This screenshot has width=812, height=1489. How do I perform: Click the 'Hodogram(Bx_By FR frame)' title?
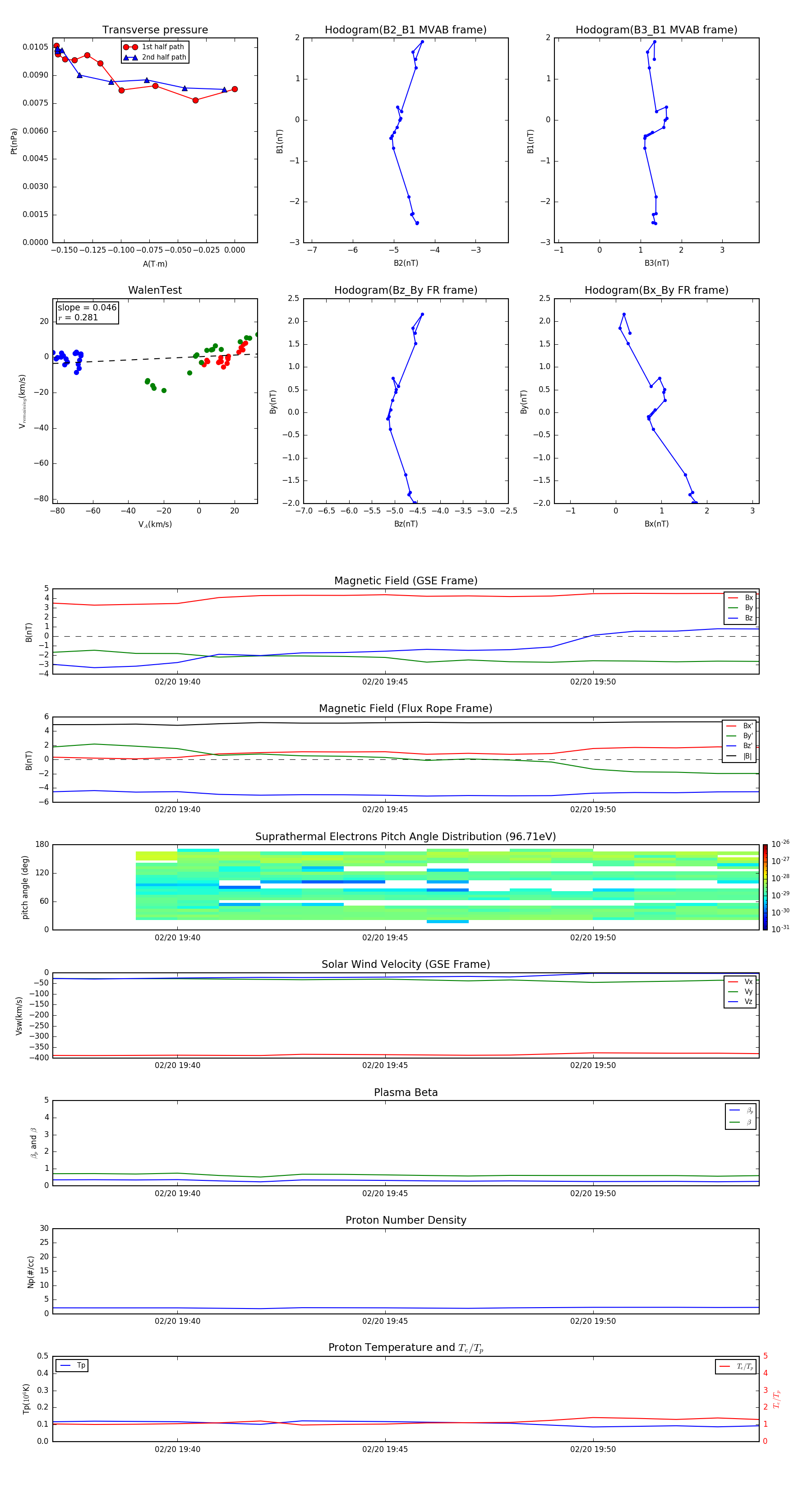point(656,290)
